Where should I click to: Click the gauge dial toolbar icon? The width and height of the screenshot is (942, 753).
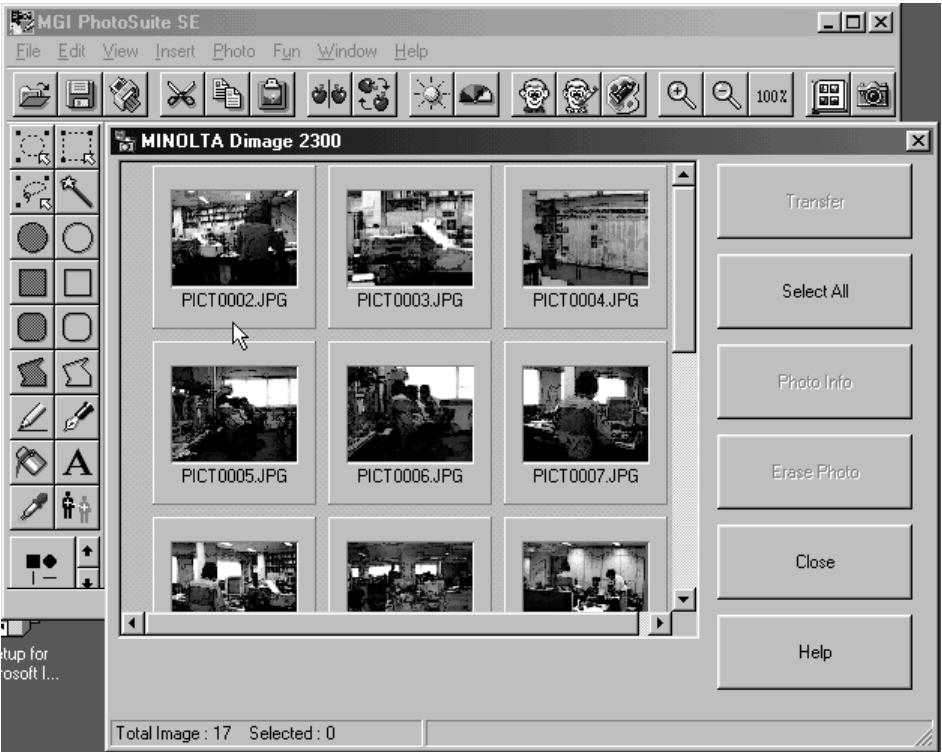coord(476,94)
